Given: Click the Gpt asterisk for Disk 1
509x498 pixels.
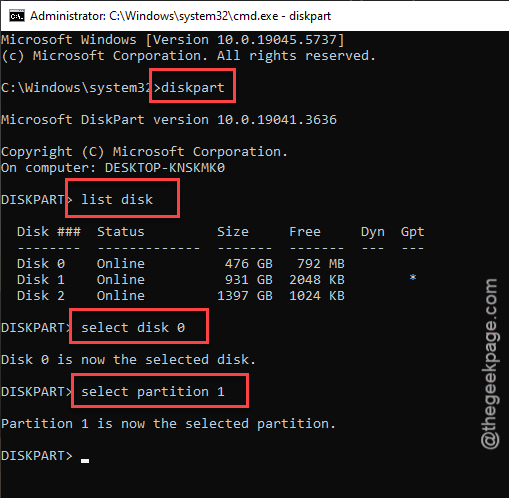Looking at the screenshot, I should [x=413, y=278].
